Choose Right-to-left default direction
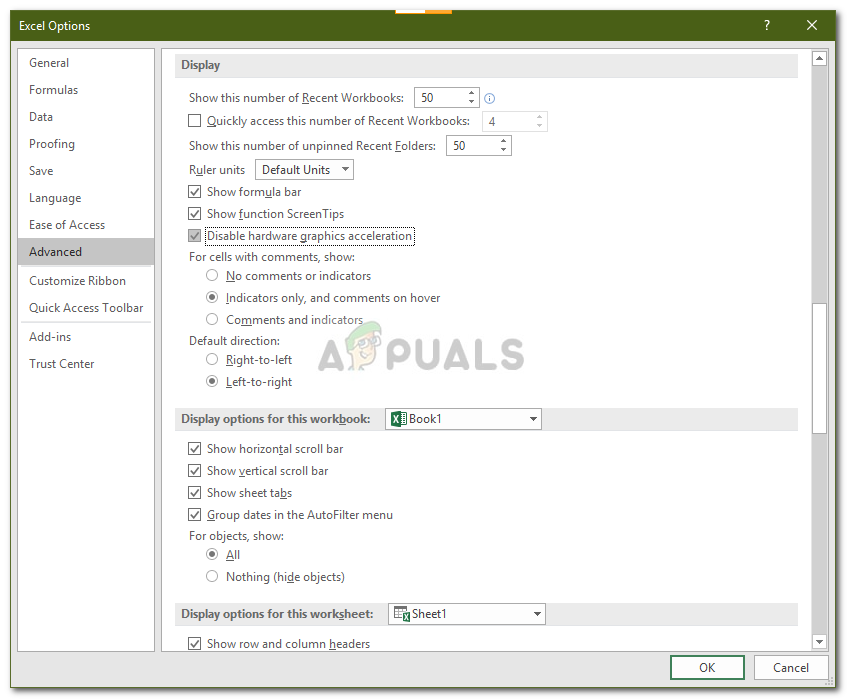The height and width of the screenshot is (699, 847). (x=212, y=360)
